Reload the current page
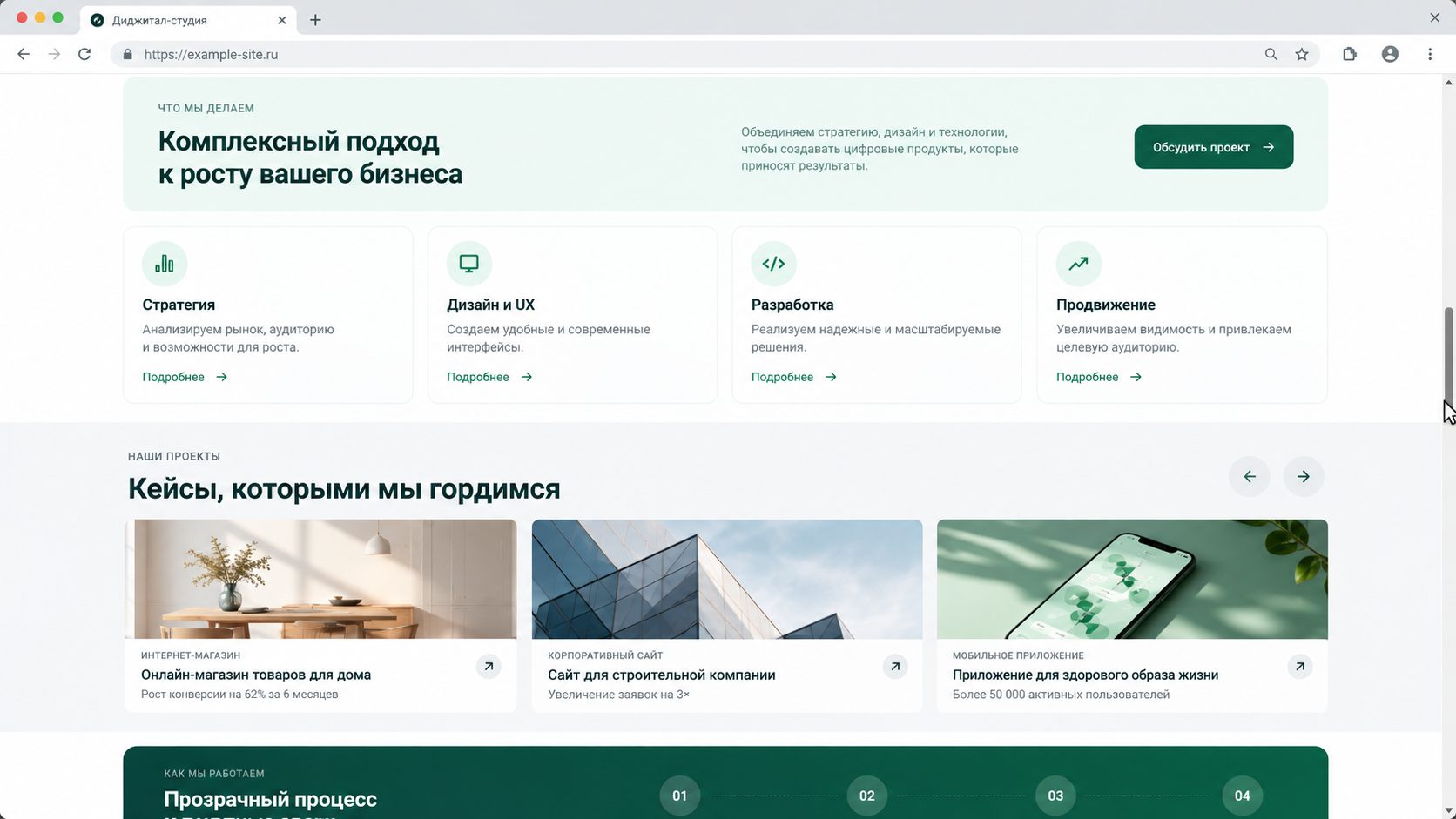This screenshot has height=819, width=1456. coord(84,54)
